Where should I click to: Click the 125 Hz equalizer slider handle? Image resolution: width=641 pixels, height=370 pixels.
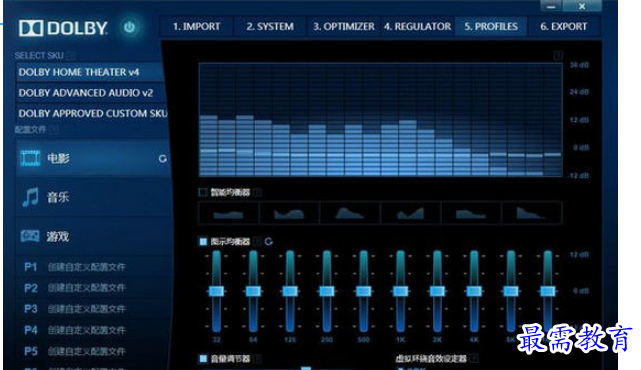tap(290, 291)
